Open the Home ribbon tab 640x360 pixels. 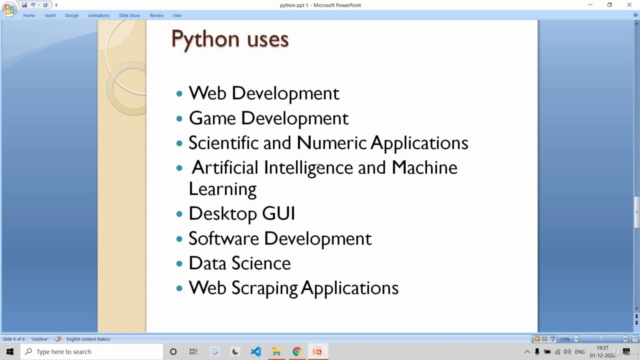[x=29, y=16]
